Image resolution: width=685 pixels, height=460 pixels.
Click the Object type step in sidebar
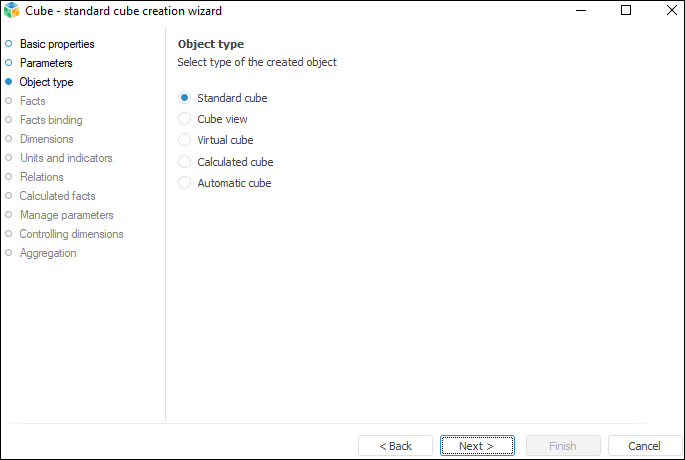(x=46, y=82)
